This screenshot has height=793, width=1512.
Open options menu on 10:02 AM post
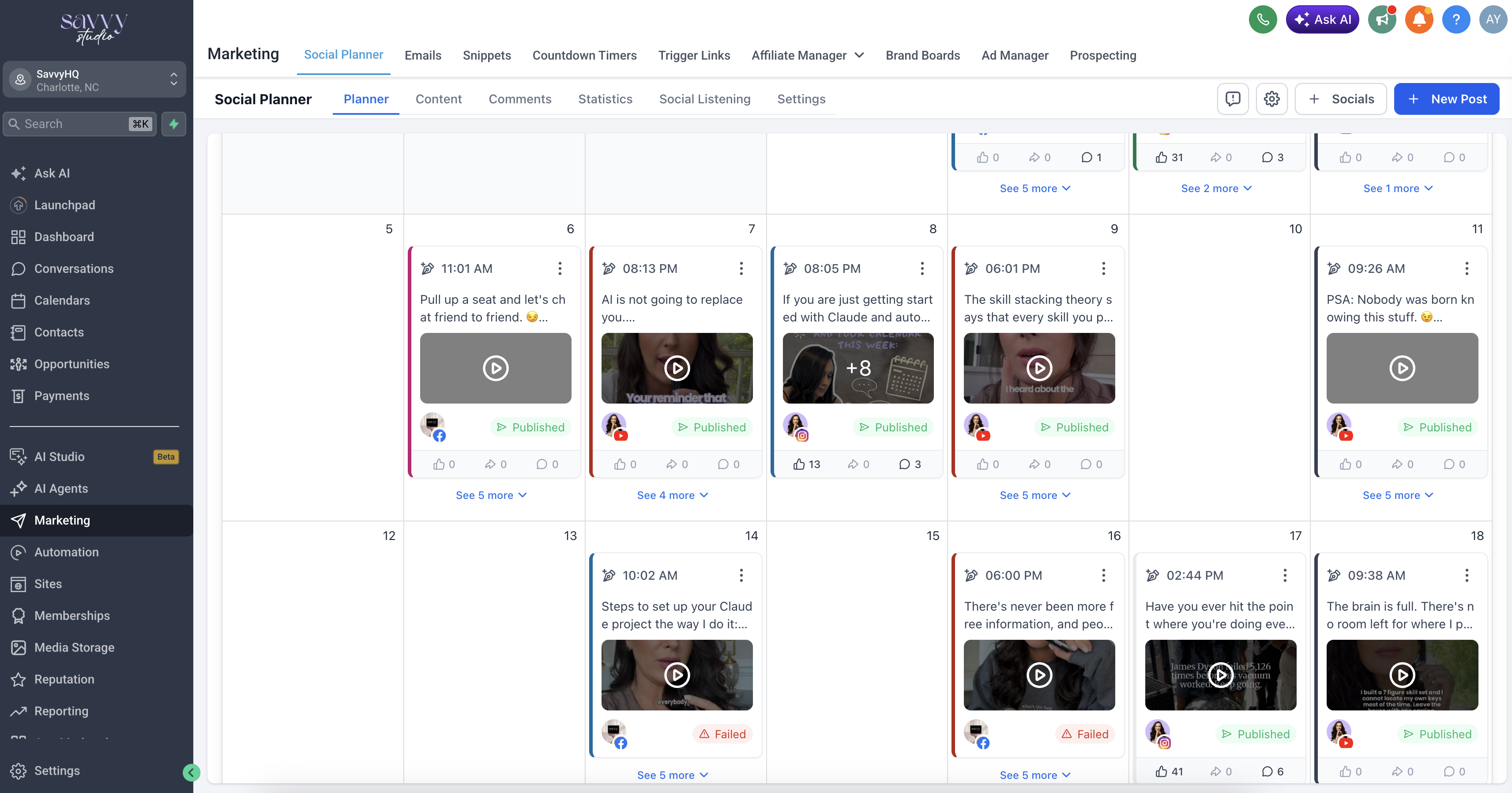[x=741, y=575]
